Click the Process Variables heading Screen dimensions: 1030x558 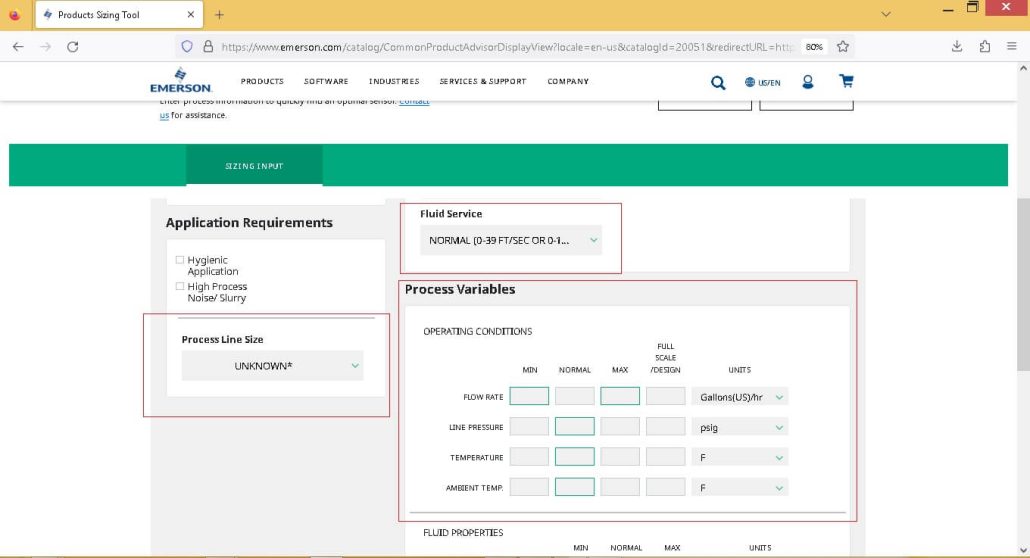[460, 289]
